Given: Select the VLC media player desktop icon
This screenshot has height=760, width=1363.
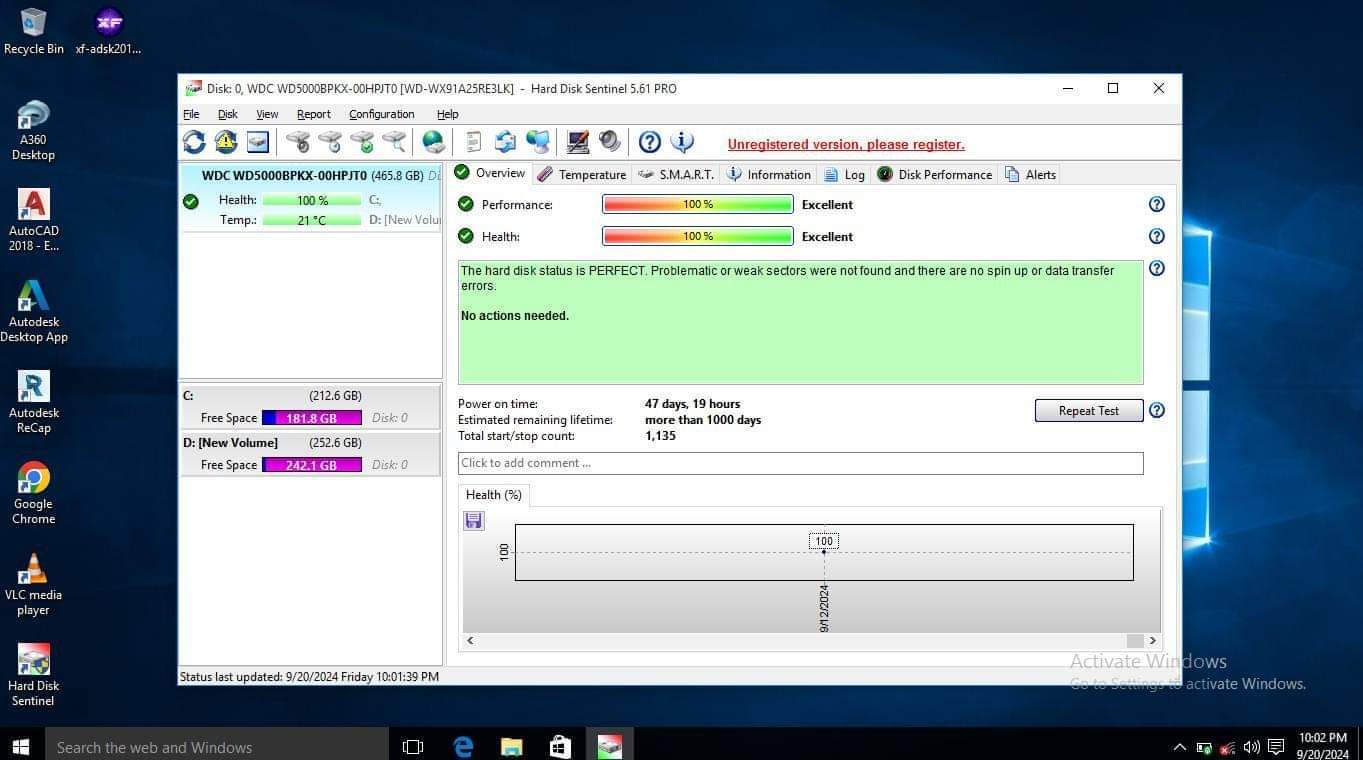Looking at the screenshot, I should coord(33,584).
